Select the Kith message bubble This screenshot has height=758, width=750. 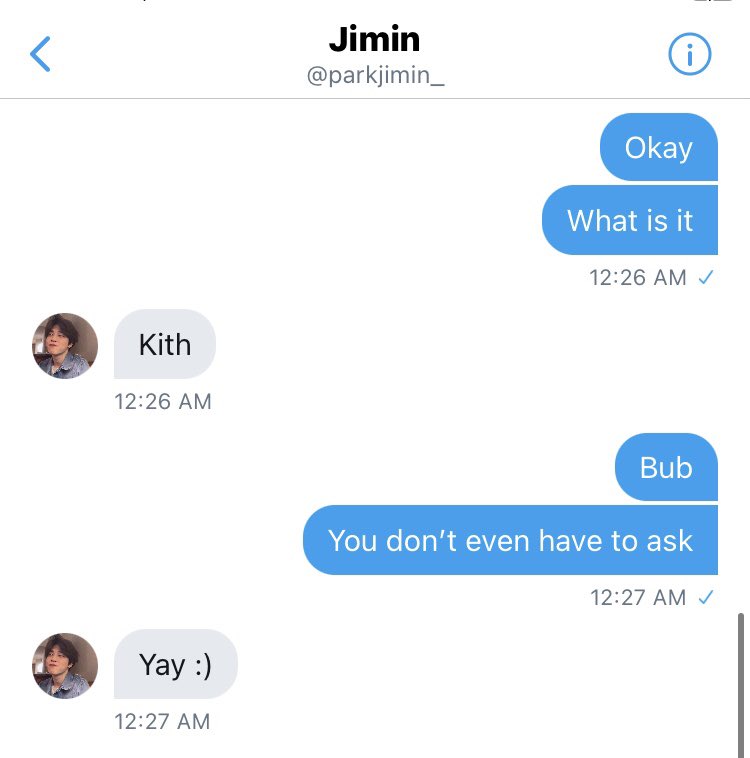tap(165, 344)
